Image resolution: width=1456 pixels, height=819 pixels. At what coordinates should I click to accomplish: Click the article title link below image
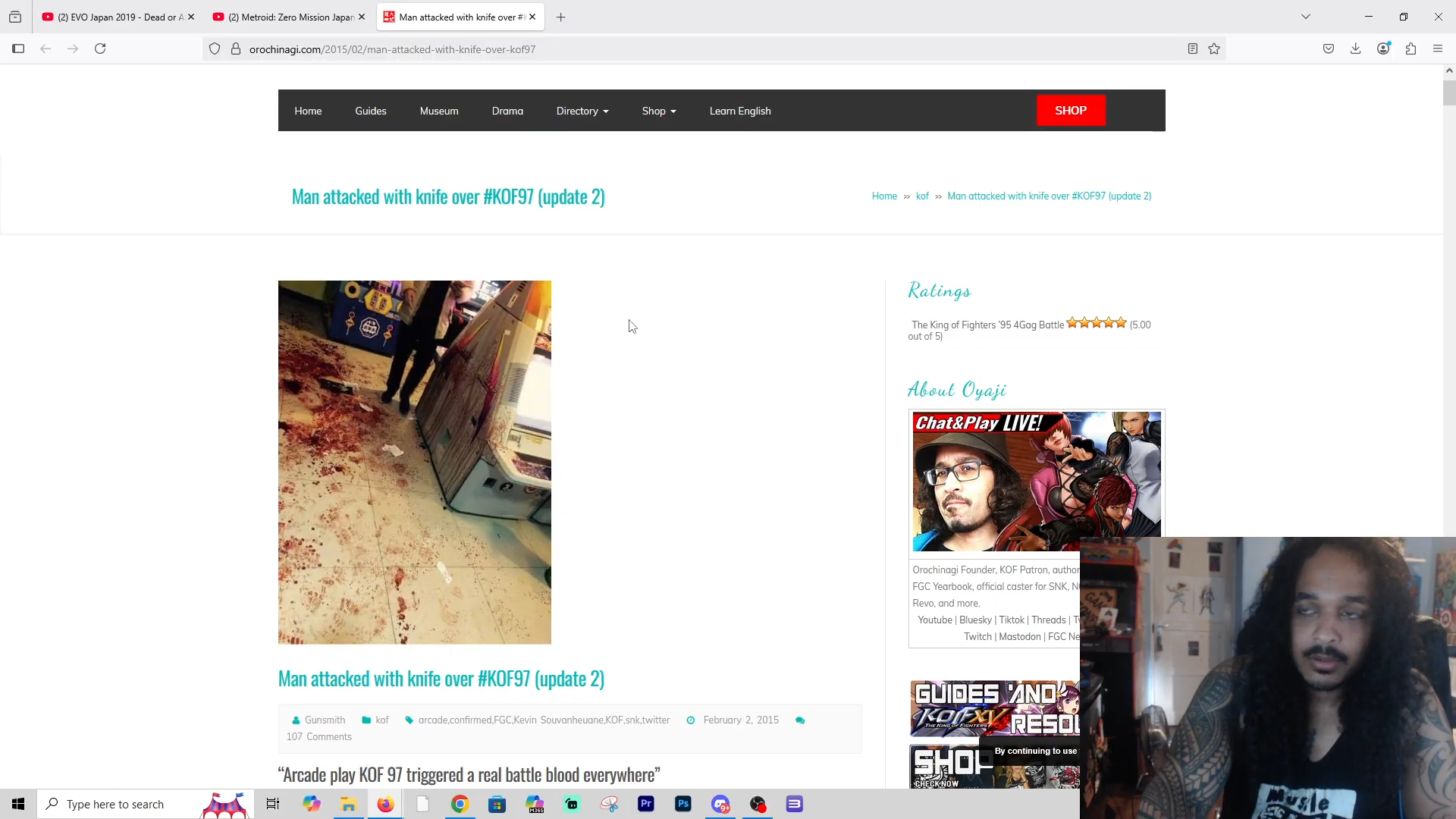pyautogui.click(x=441, y=679)
